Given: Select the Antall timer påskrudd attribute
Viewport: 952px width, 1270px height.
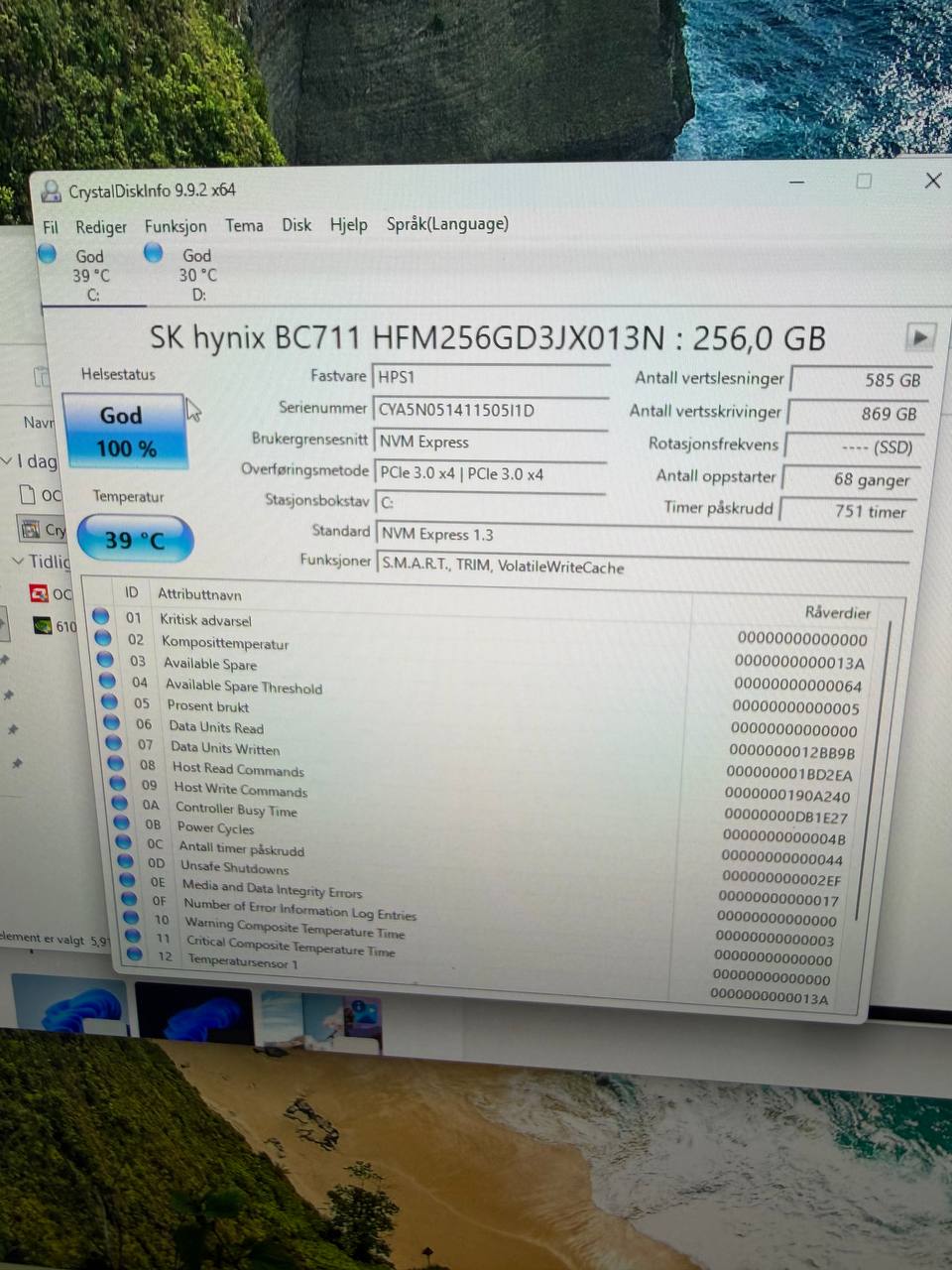Looking at the screenshot, I should [x=241, y=848].
